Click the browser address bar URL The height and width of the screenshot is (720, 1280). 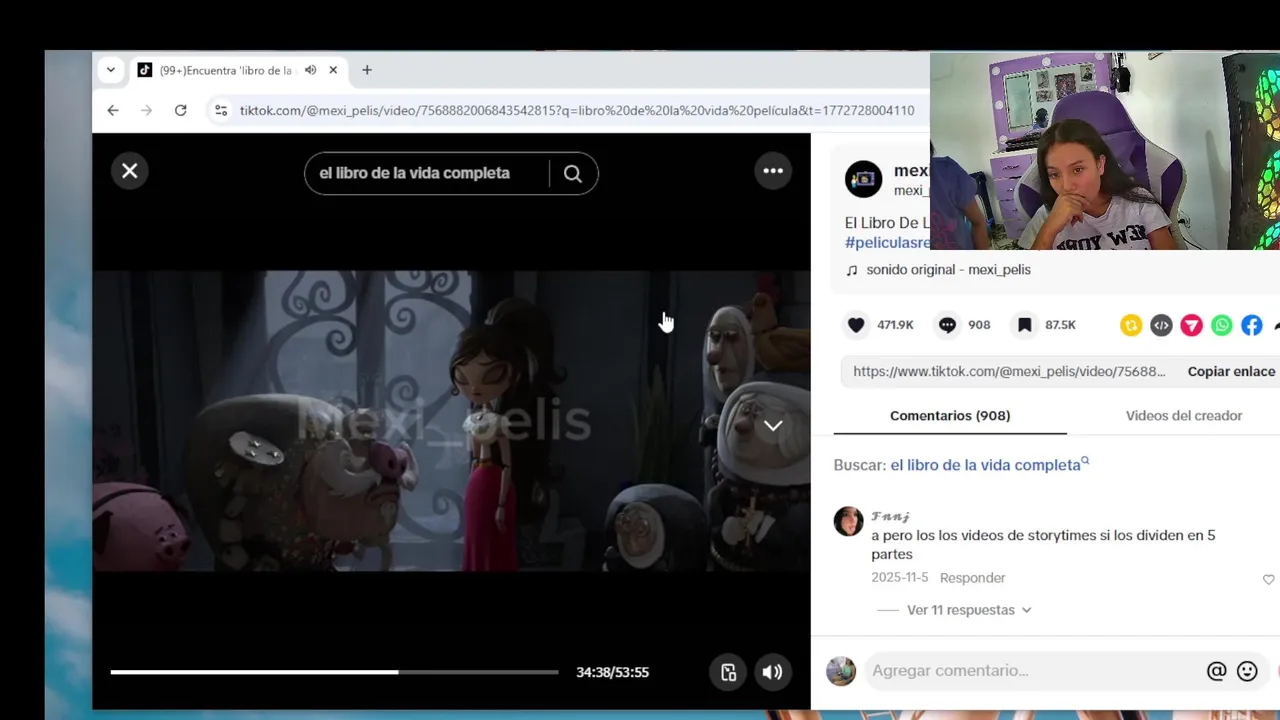coord(577,111)
